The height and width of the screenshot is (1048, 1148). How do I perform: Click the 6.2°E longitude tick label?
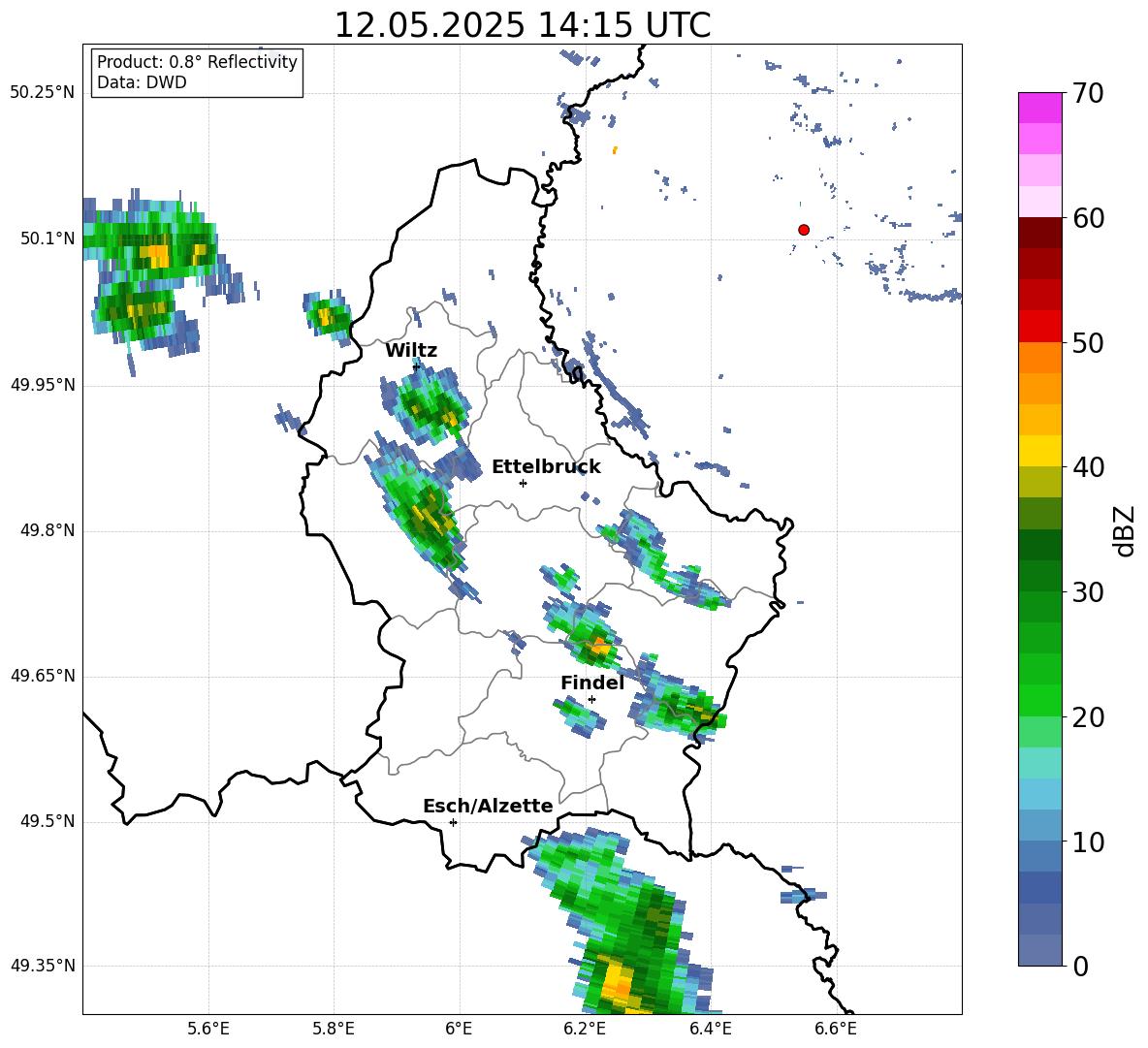(585, 1029)
